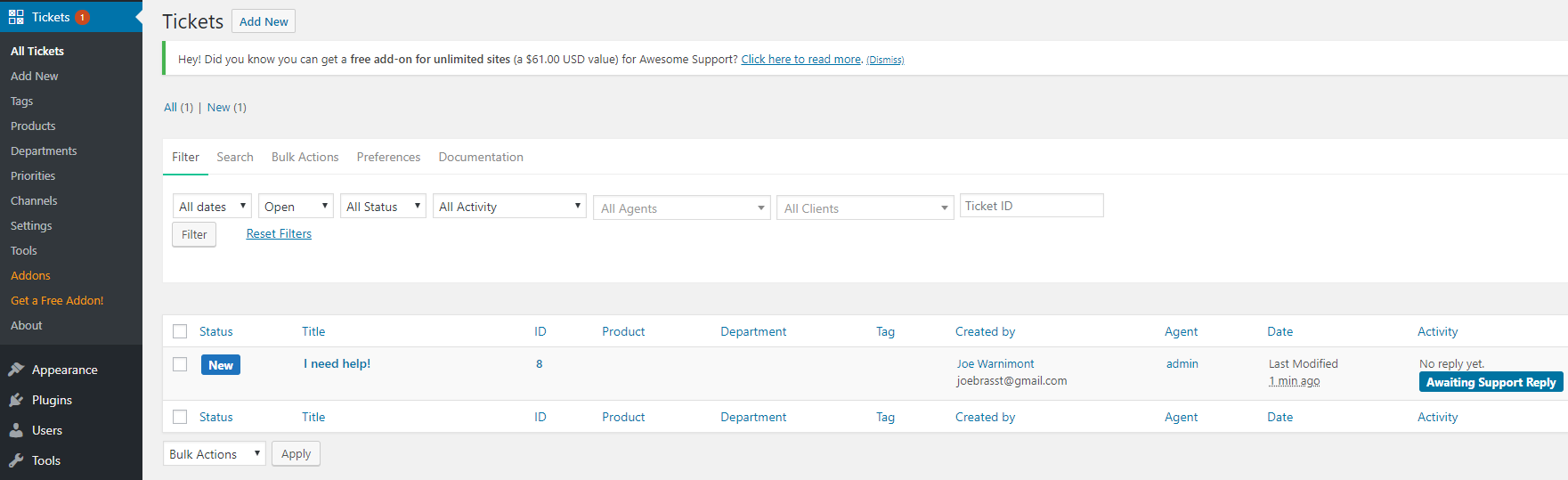Check the select-all checkbox in table header
This screenshot has width=1568, height=480.
tap(180, 331)
